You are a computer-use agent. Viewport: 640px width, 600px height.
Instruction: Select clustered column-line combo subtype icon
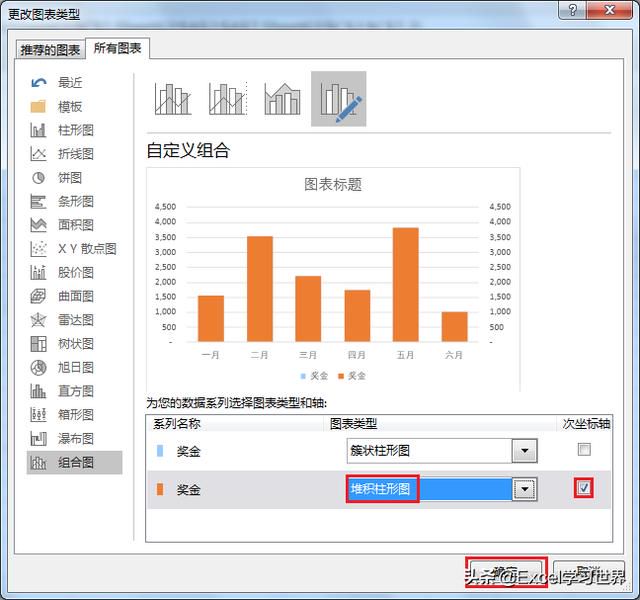coord(173,99)
